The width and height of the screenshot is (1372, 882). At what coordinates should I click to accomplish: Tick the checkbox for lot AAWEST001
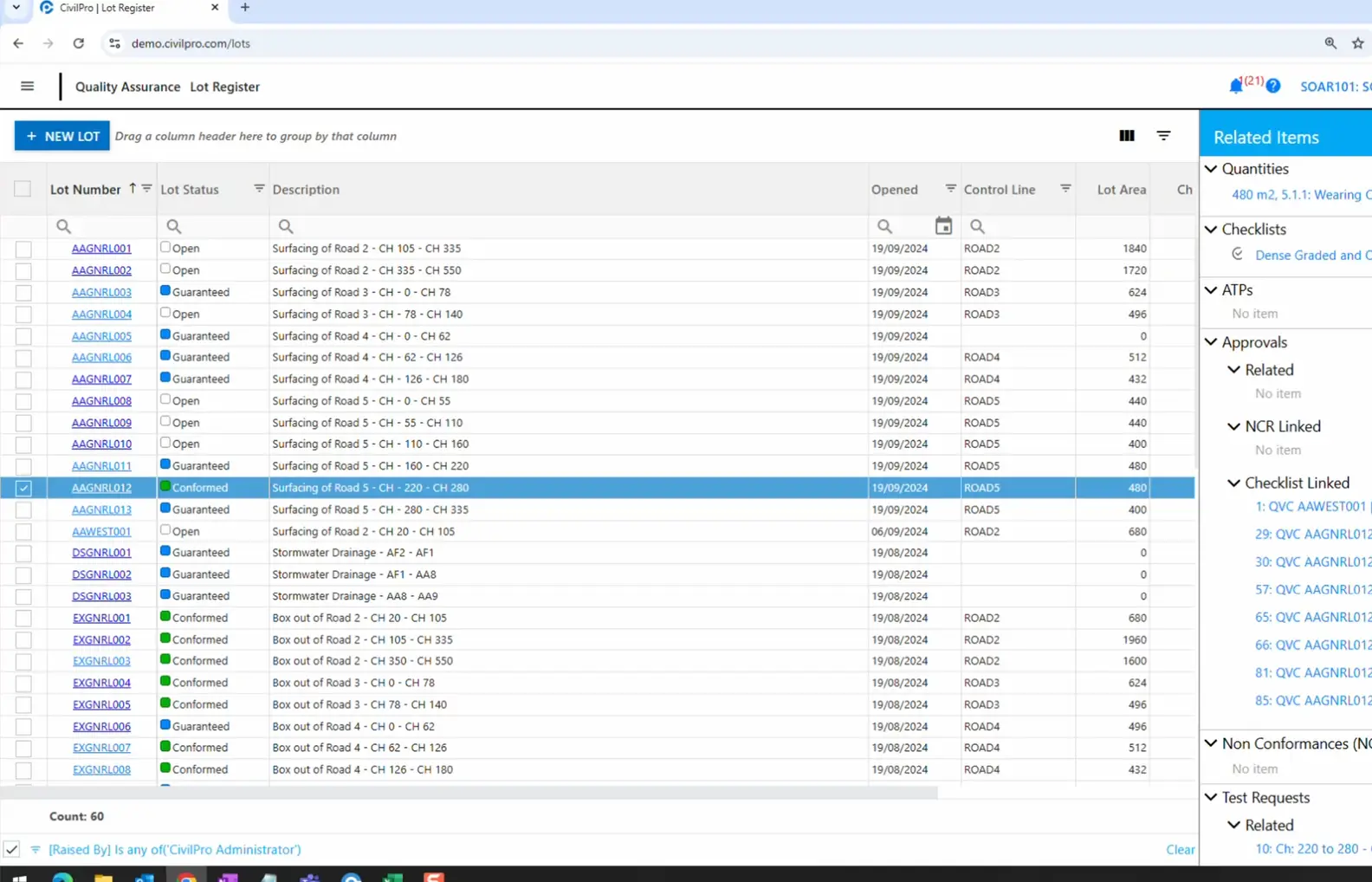pos(23,531)
